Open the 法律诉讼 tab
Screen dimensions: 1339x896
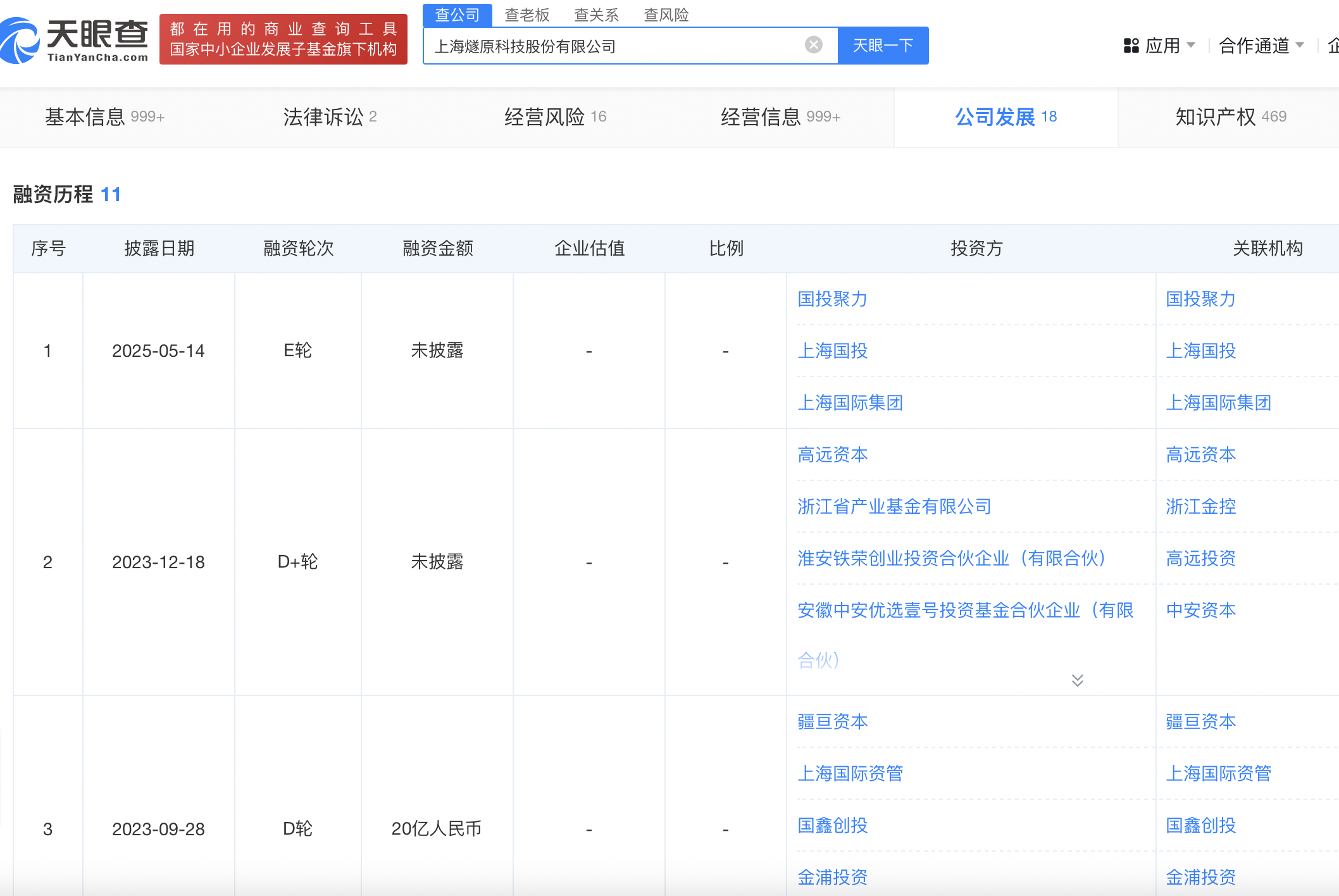[330, 117]
